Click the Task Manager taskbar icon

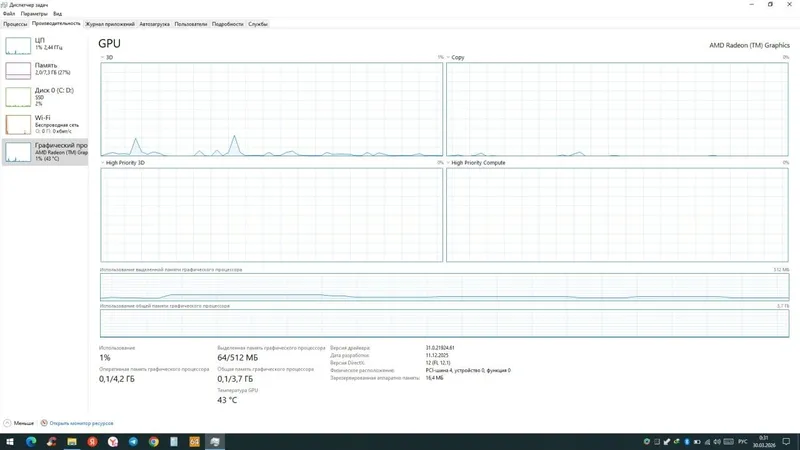click(x=215, y=442)
